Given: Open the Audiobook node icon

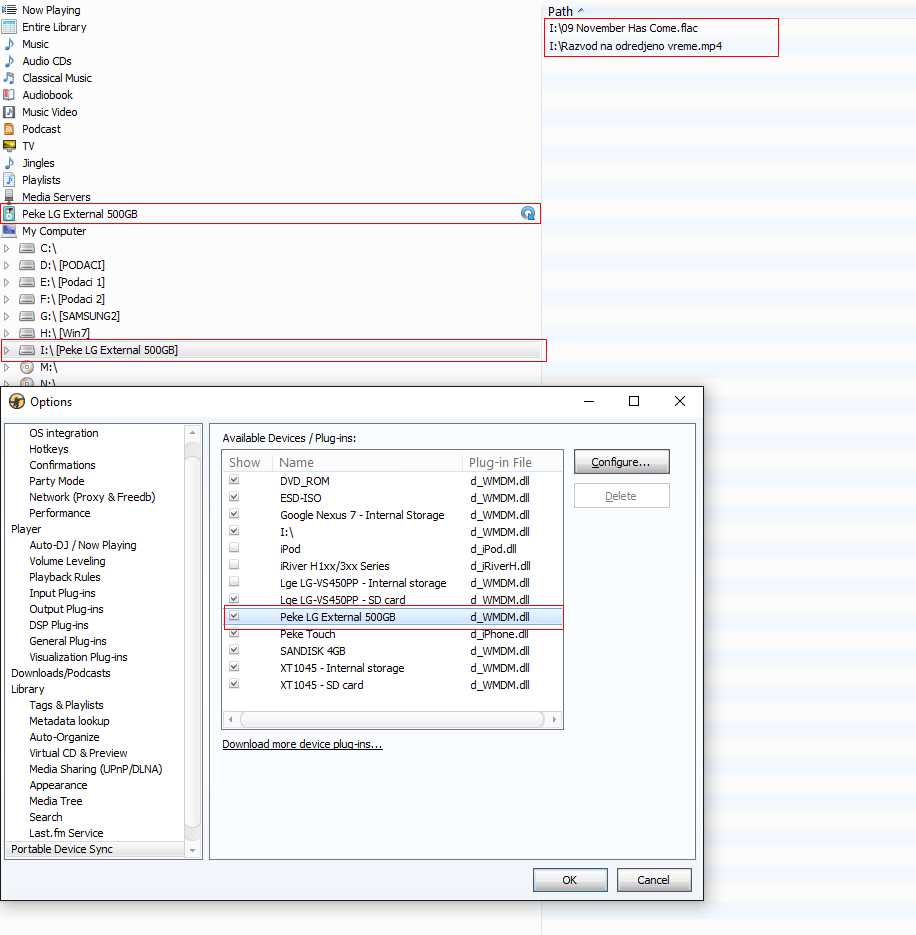Looking at the screenshot, I should (x=9, y=95).
